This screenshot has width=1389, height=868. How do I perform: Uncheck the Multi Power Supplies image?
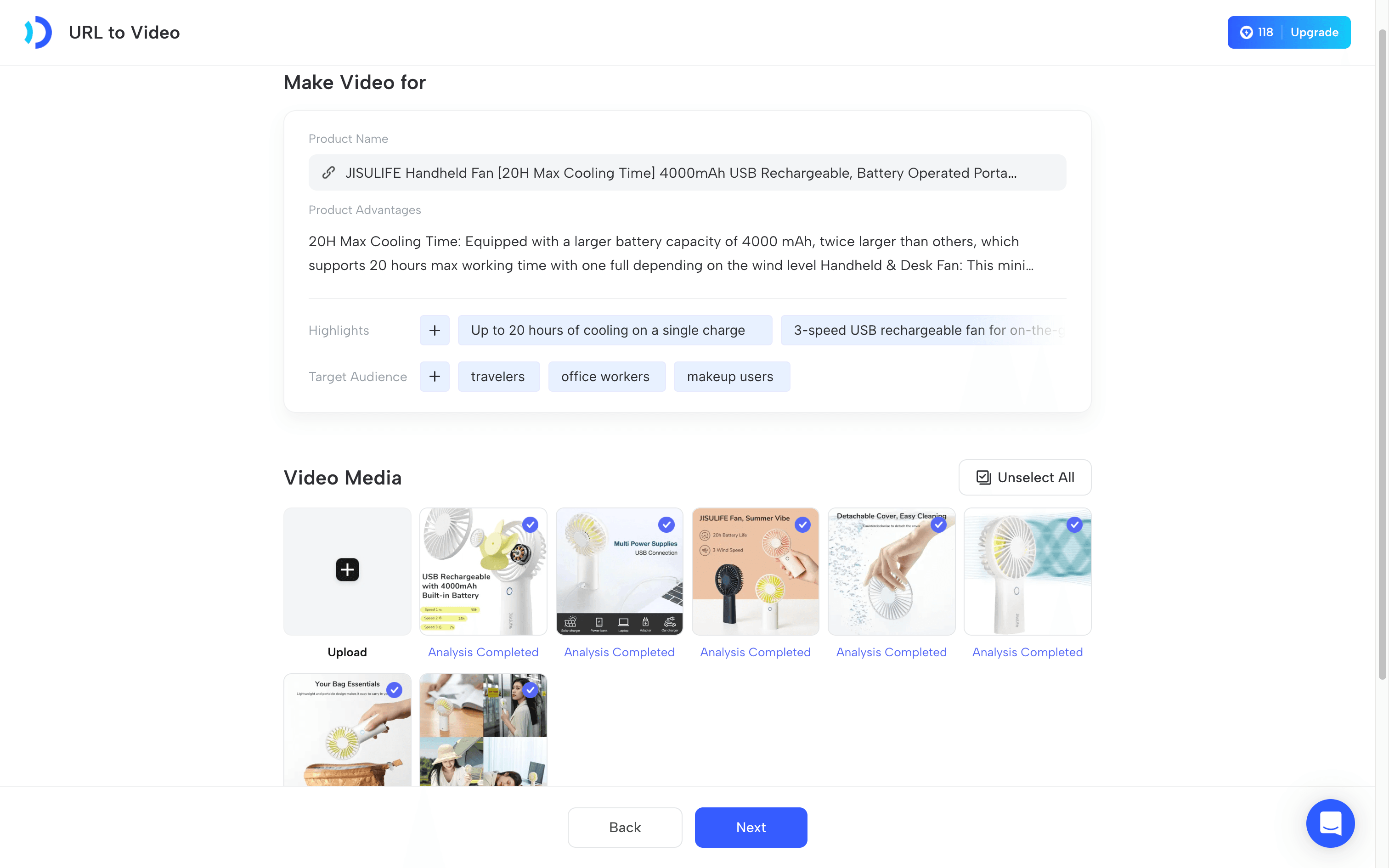point(666,524)
